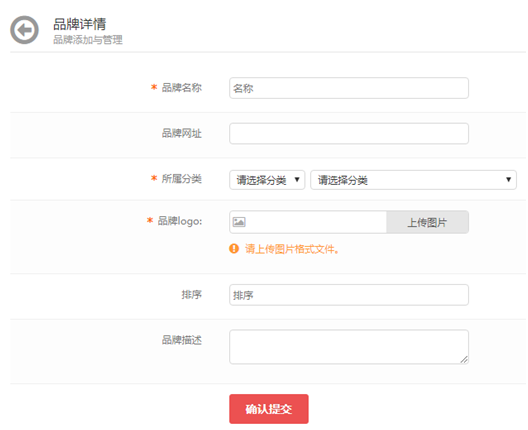Click the arrow of the second category dropdown

pyautogui.click(x=508, y=180)
